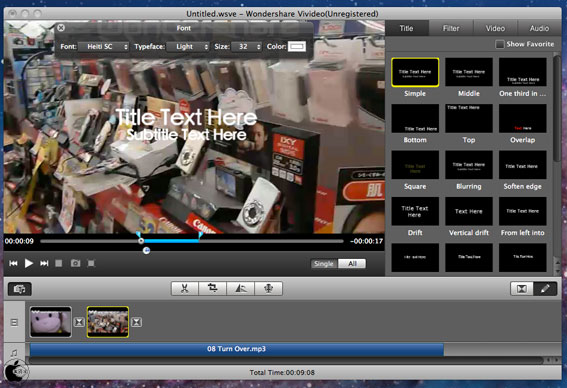The image size is (567, 388).
Task: Click the title panel vertical scrollbar
Action: click(557, 108)
